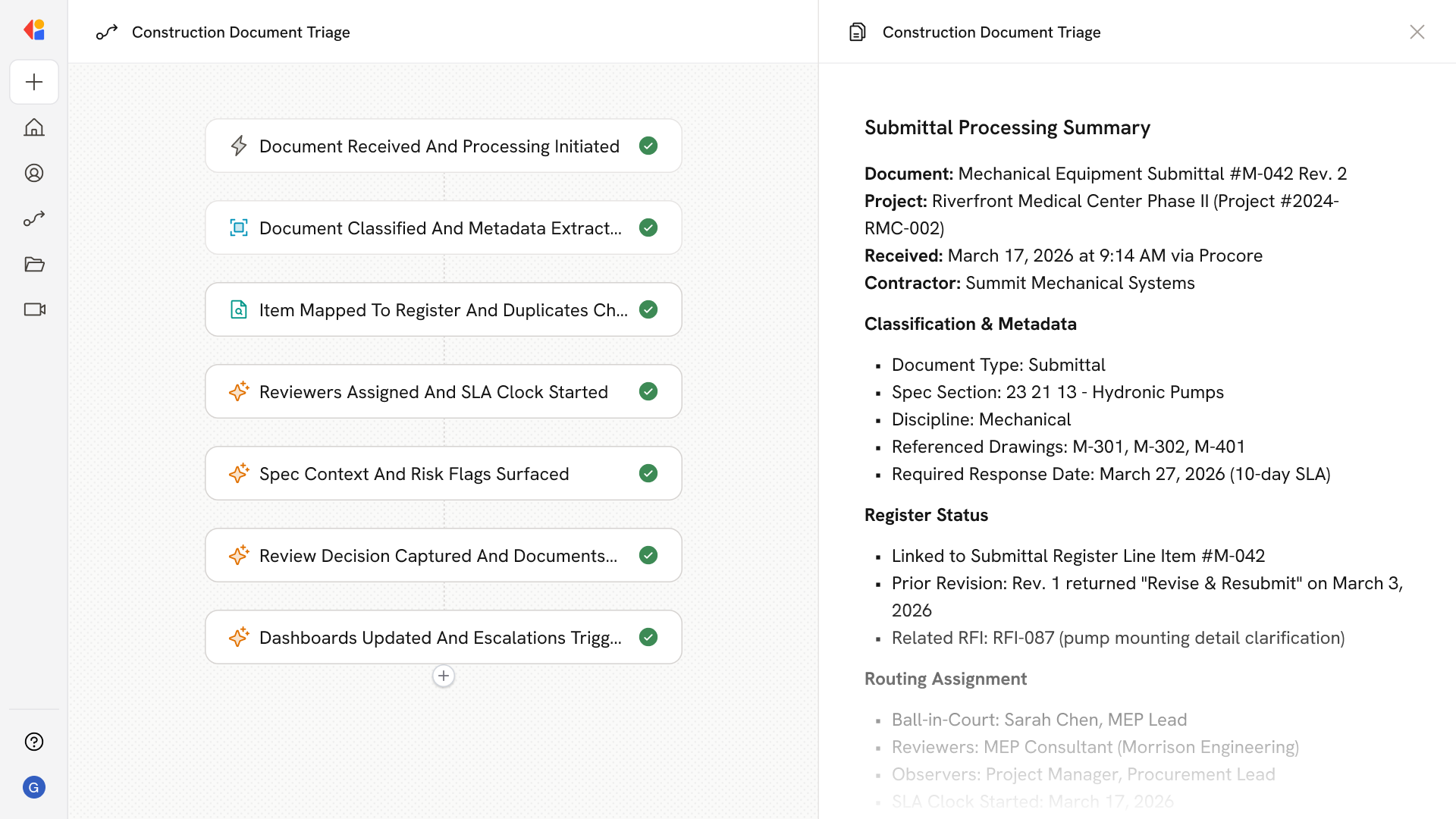Open the Home icon in sidebar
1456x819 pixels.
point(34,127)
